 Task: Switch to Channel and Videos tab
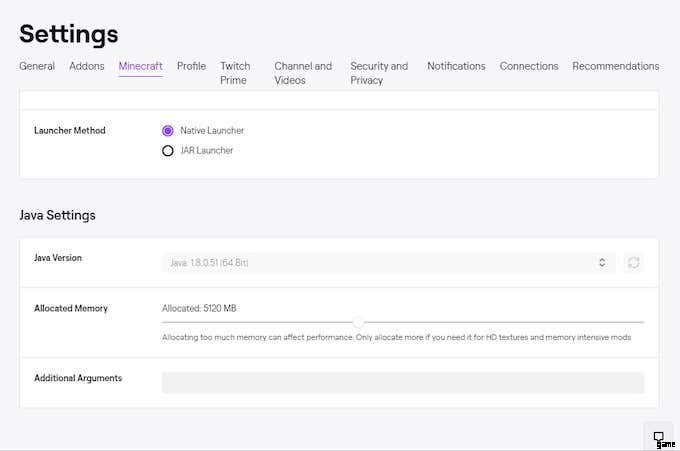pyautogui.click(x=303, y=73)
